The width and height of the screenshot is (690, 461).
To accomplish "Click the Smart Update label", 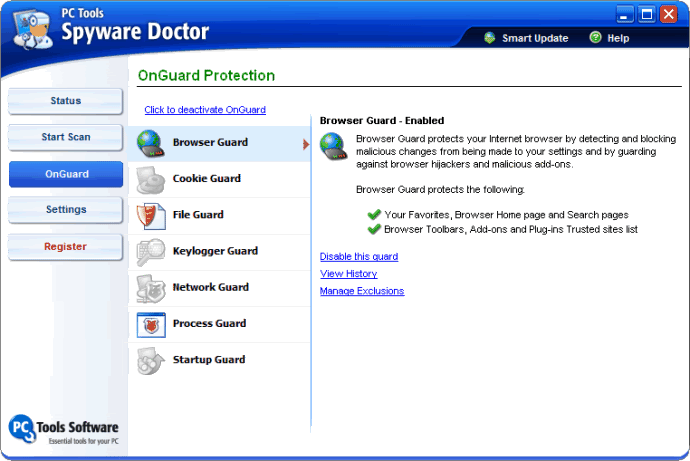I will tap(535, 38).
